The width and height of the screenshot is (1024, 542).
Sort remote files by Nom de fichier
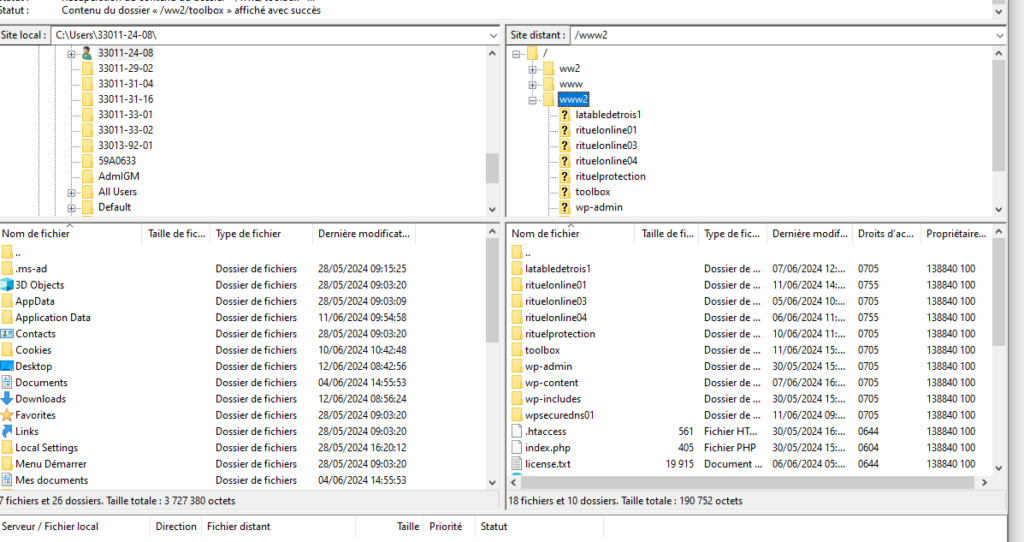coord(545,234)
